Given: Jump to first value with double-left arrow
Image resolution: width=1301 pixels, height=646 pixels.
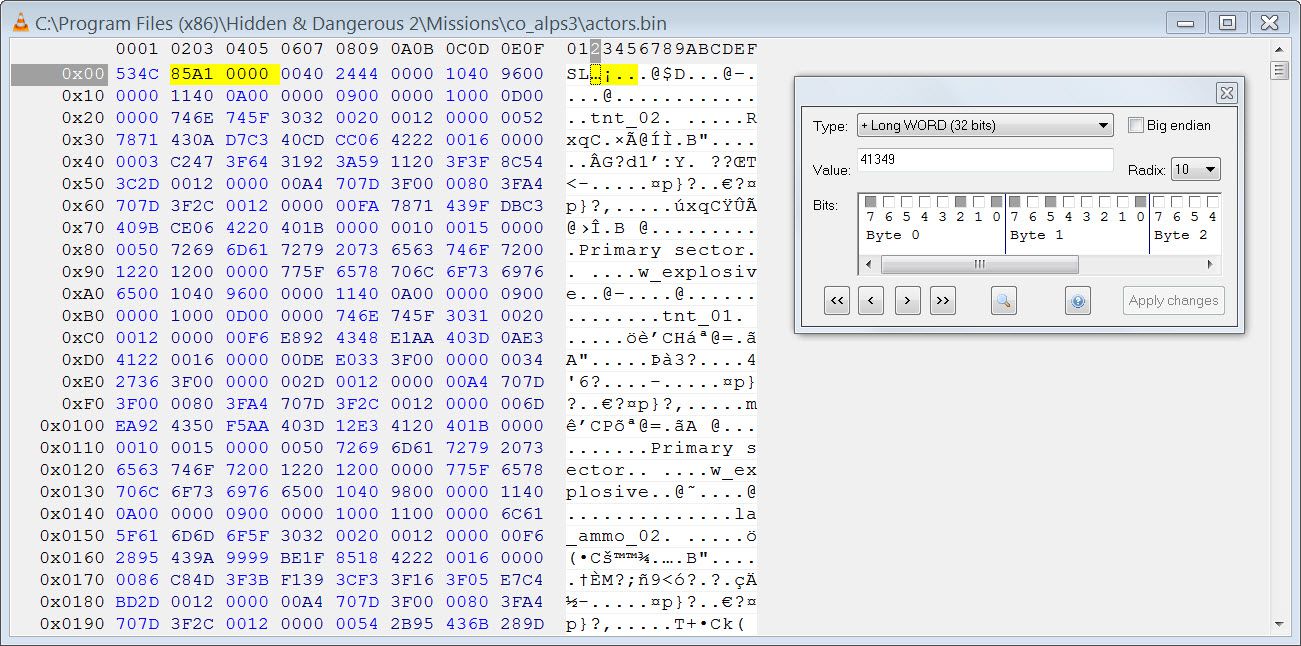Looking at the screenshot, I should pyautogui.click(x=837, y=300).
